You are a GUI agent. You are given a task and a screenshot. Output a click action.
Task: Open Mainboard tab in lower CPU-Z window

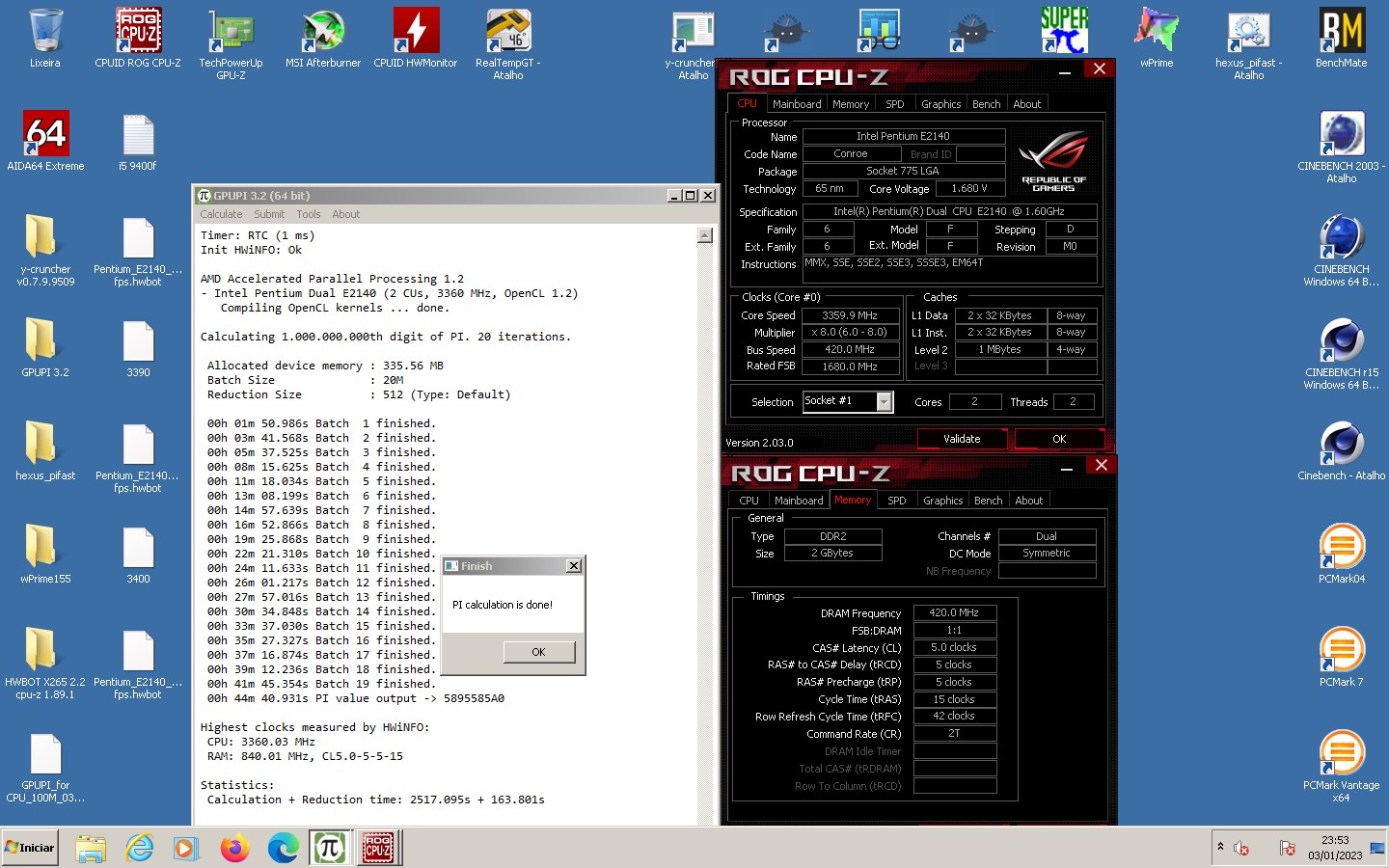coord(799,501)
